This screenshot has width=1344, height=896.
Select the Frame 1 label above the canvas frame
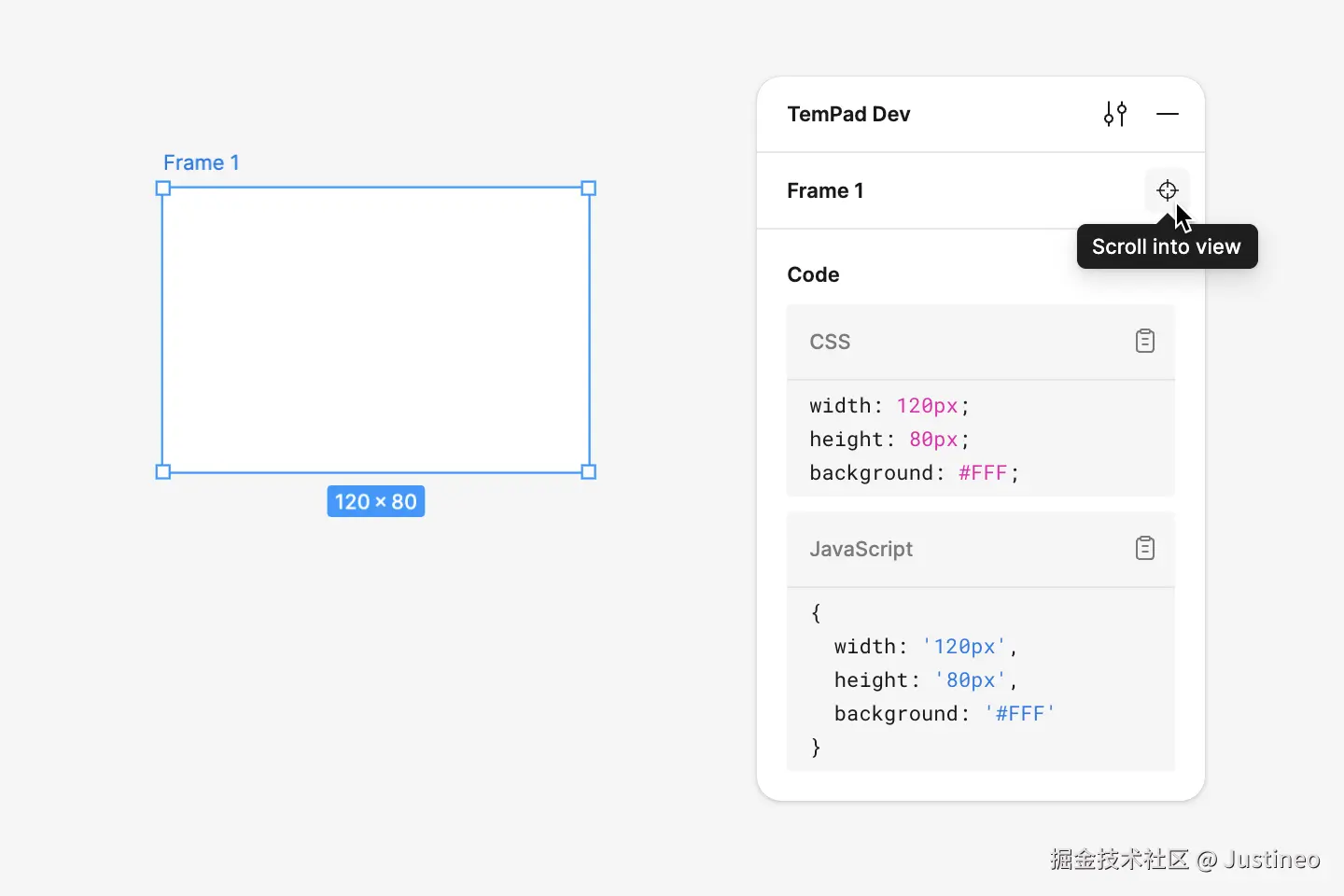click(202, 163)
